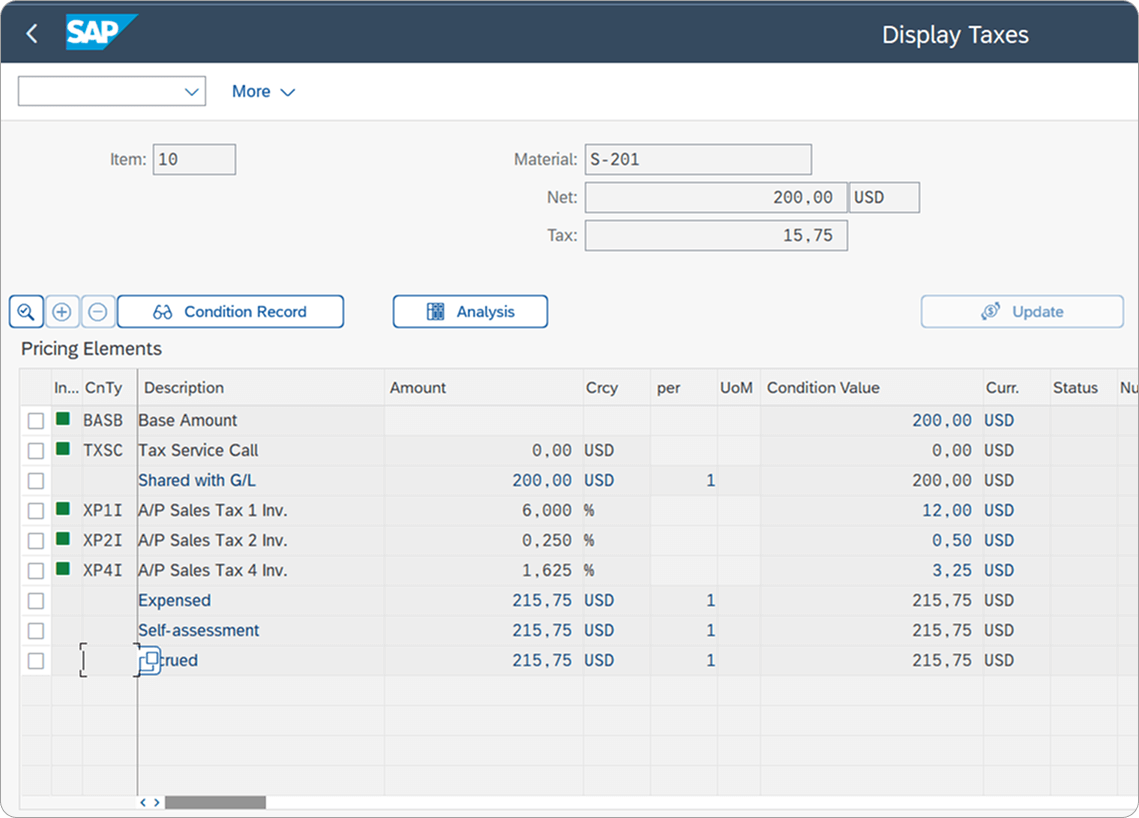Check the XP1I Sales Tax row checkbox
Image resolution: width=1139 pixels, height=818 pixels.
[x=37, y=510]
